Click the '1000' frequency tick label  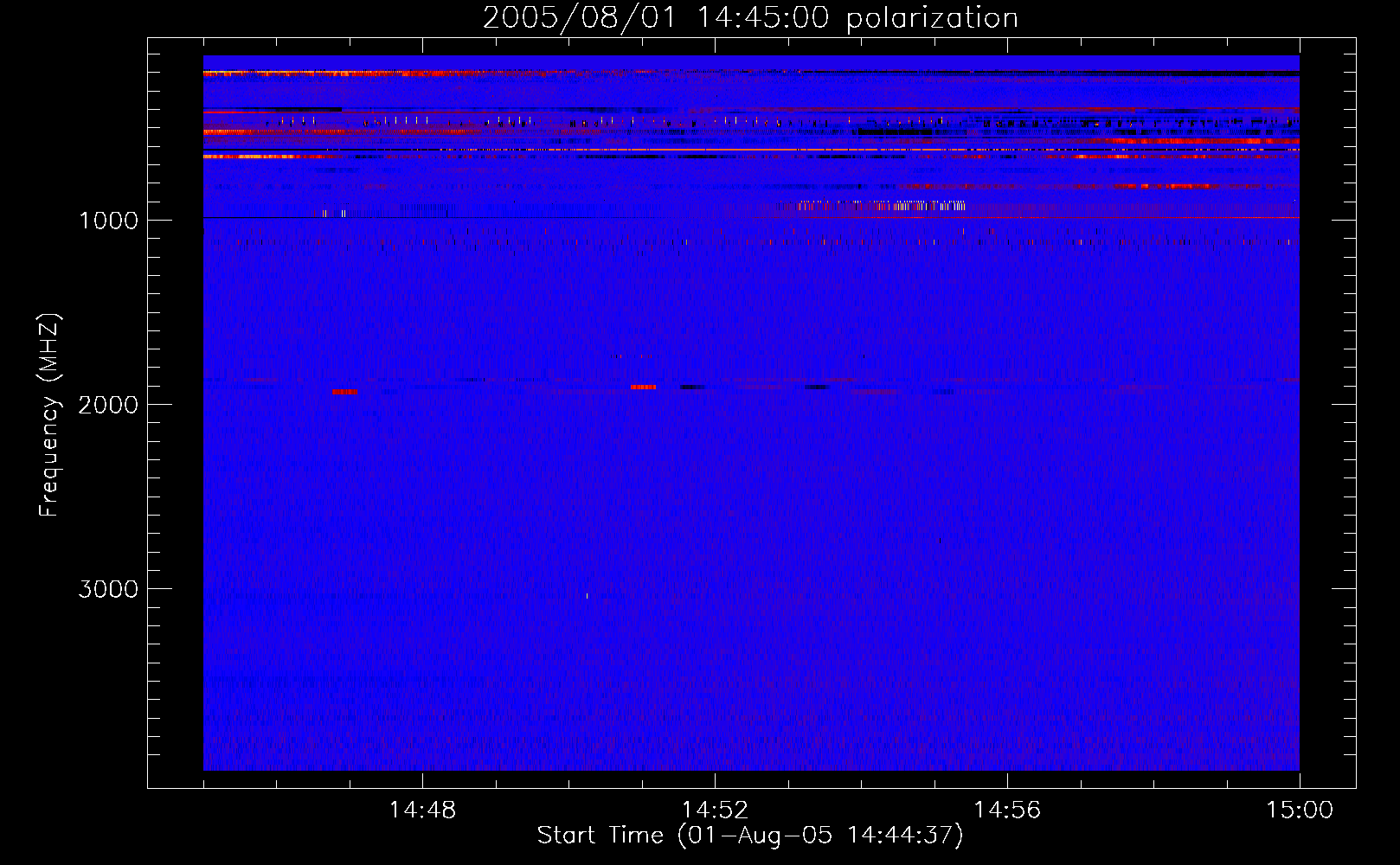click(108, 221)
